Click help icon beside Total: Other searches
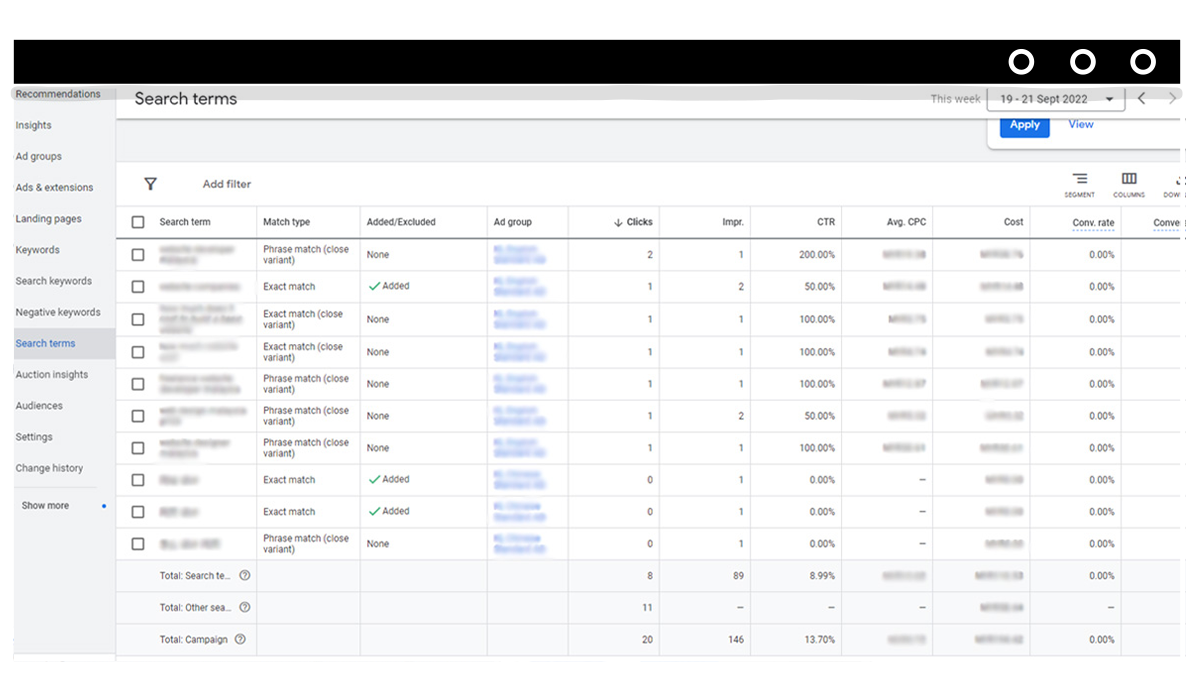This screenshot has height=700, width=1200. 245,607
